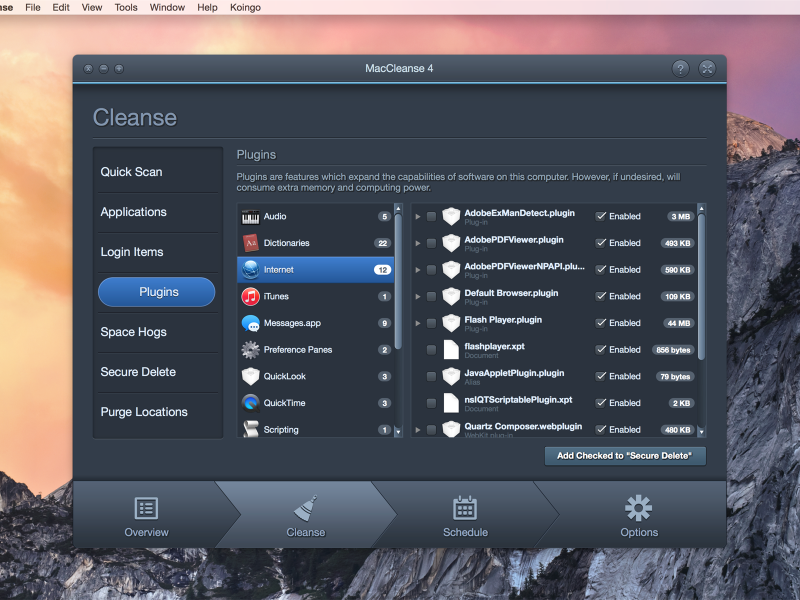Open the Window menu

[x=167, y=8]
